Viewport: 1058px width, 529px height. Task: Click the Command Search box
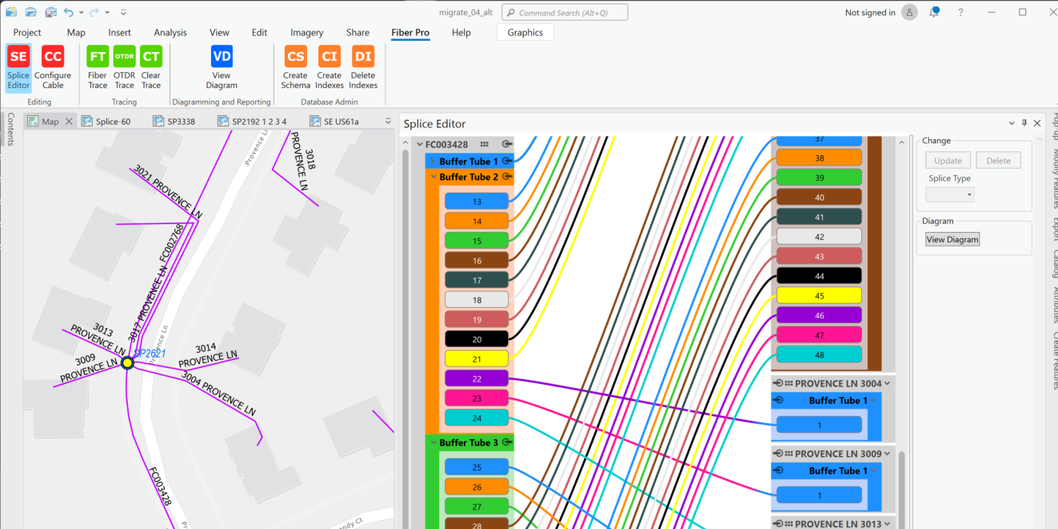pyautogui.click(x=565, y=12)
